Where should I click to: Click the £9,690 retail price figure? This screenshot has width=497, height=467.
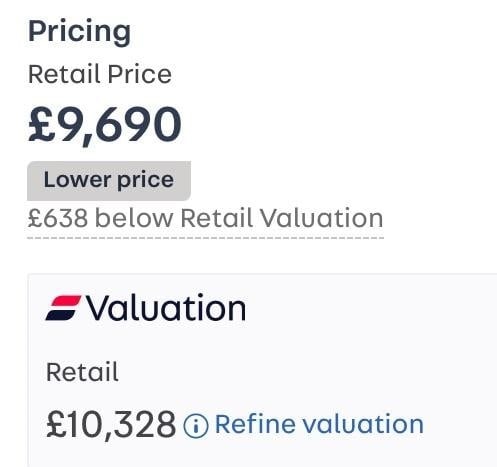(x=105, y=125)
